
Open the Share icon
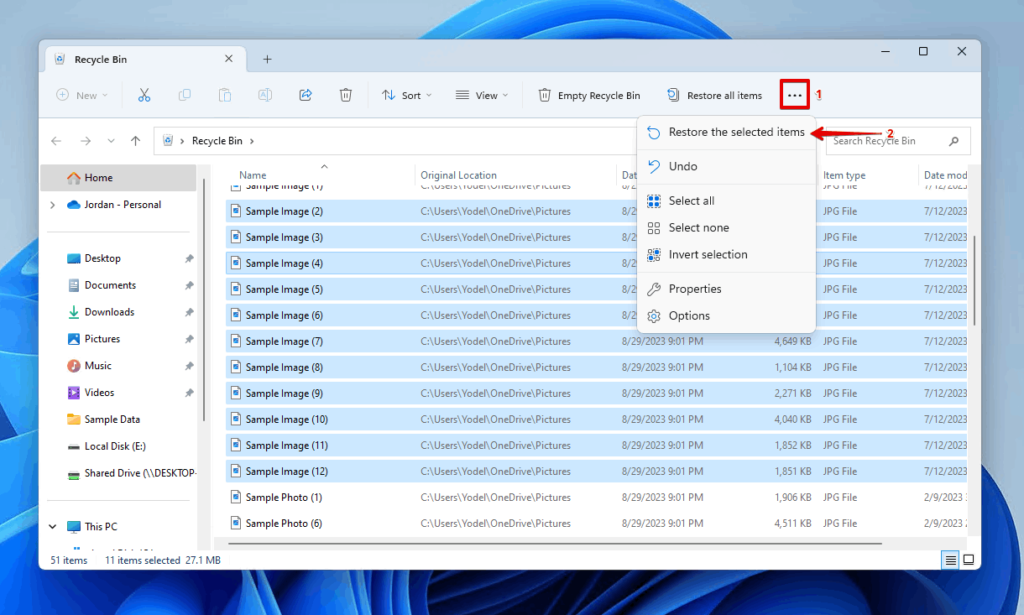[x=305, y=94]
